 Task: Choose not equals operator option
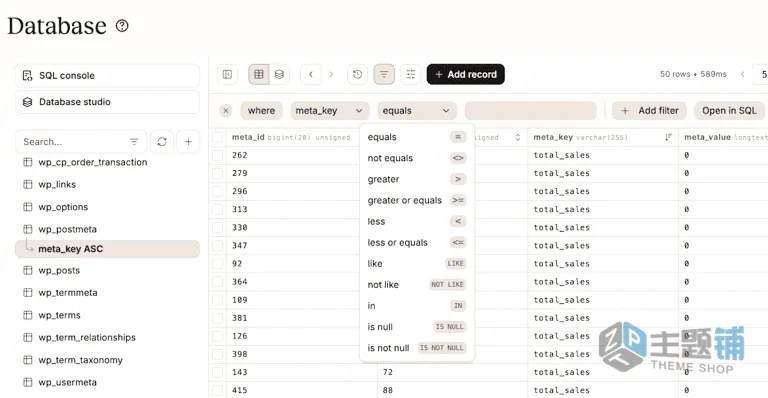click(x=417, y=158)
